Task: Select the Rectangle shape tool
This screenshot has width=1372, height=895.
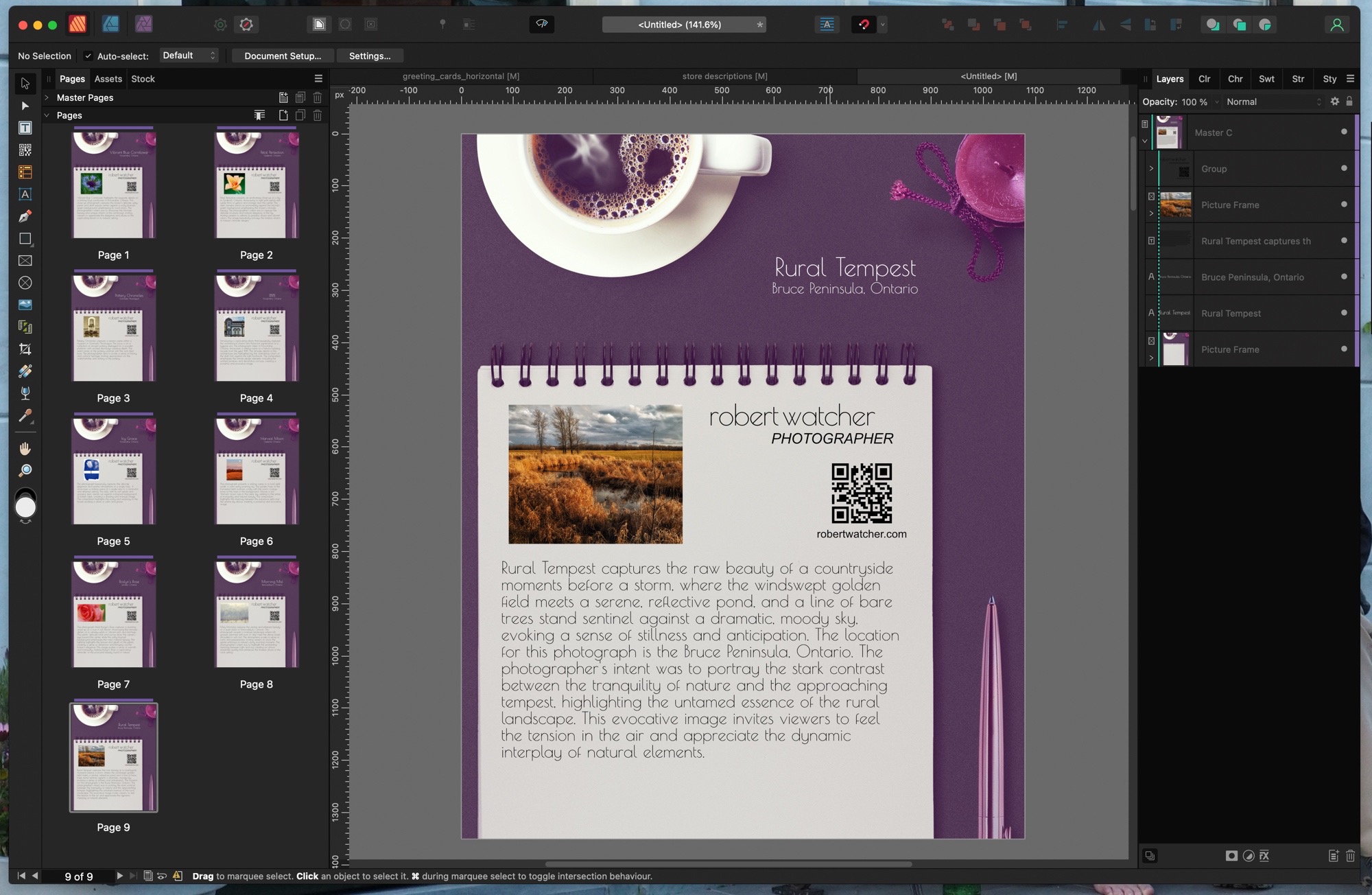Action: pyautogui.click(x=25, y=239)
